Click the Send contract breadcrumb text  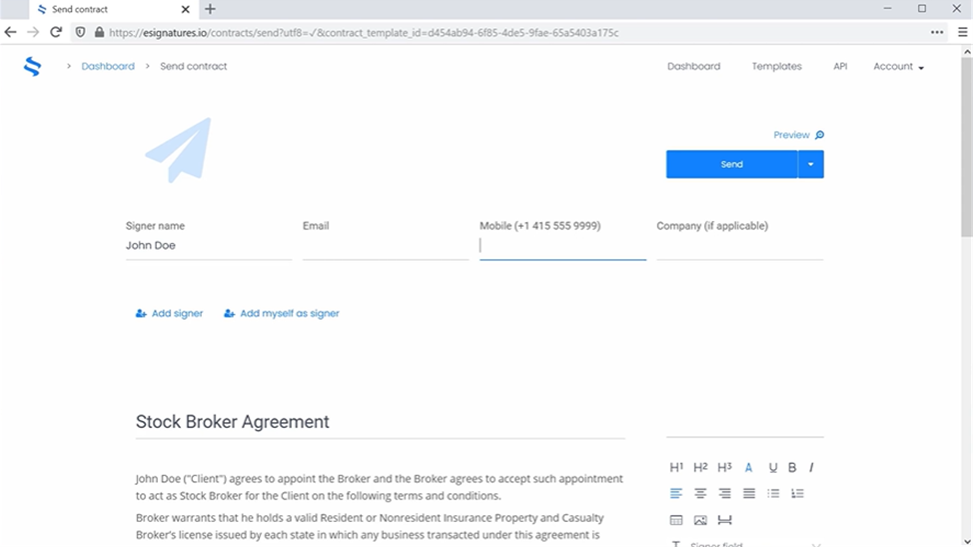pos(194,66)
